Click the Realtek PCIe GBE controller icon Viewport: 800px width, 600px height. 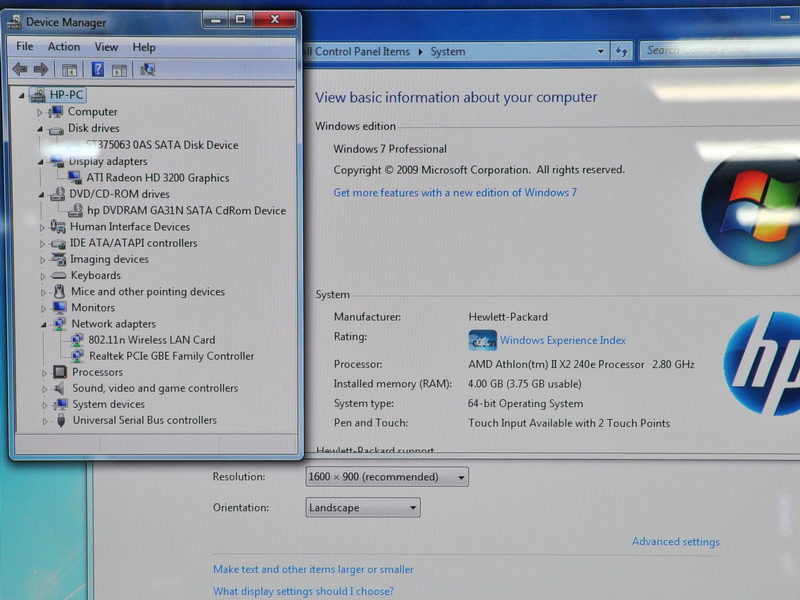[78, 356]
